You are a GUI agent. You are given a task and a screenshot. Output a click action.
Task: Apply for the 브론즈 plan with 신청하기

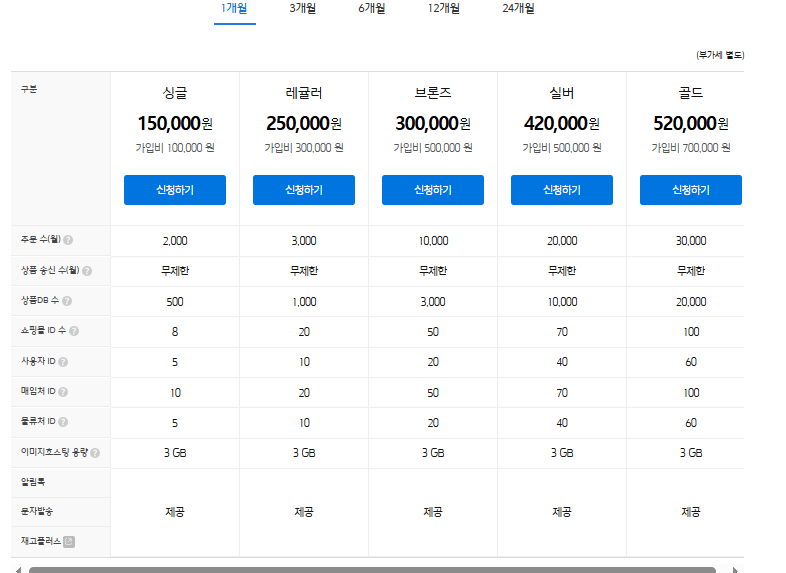coord(433,190)
